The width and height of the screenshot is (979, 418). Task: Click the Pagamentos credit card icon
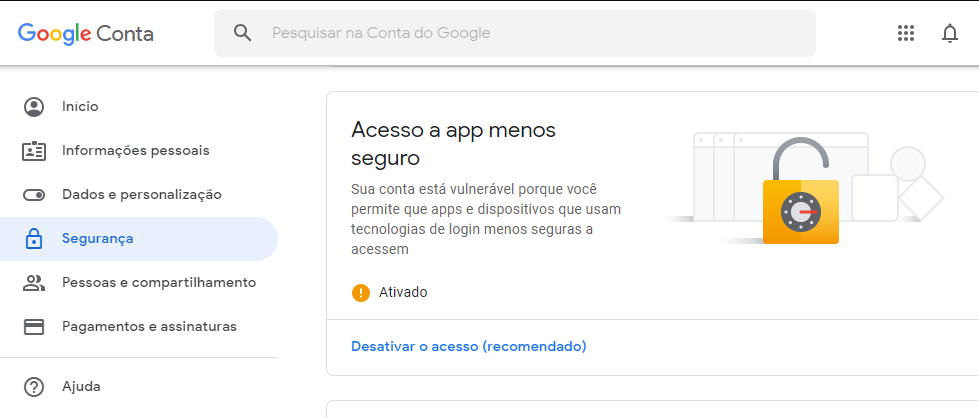point(34,327)
